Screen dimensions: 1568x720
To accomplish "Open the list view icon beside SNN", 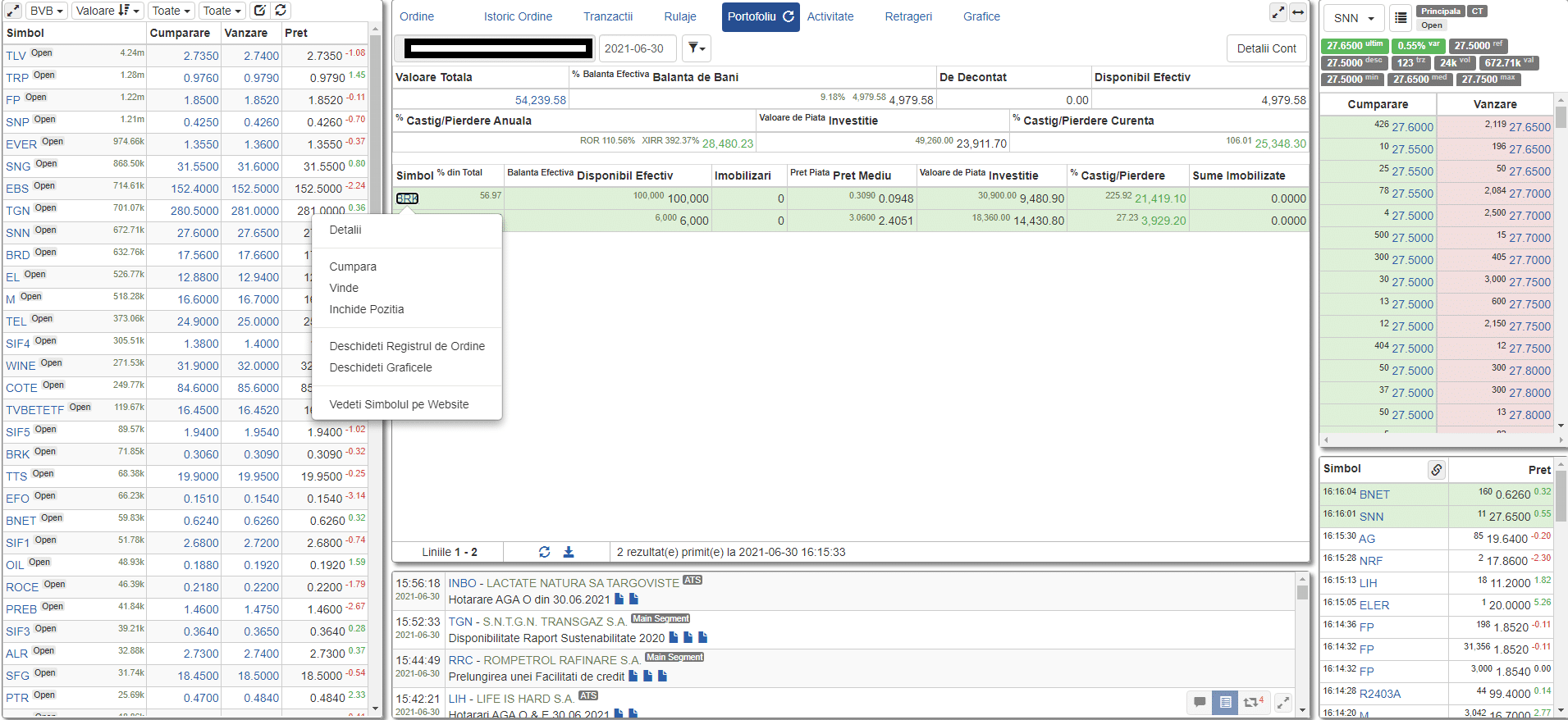I will pyautogui.click(x=1401, y=18).
